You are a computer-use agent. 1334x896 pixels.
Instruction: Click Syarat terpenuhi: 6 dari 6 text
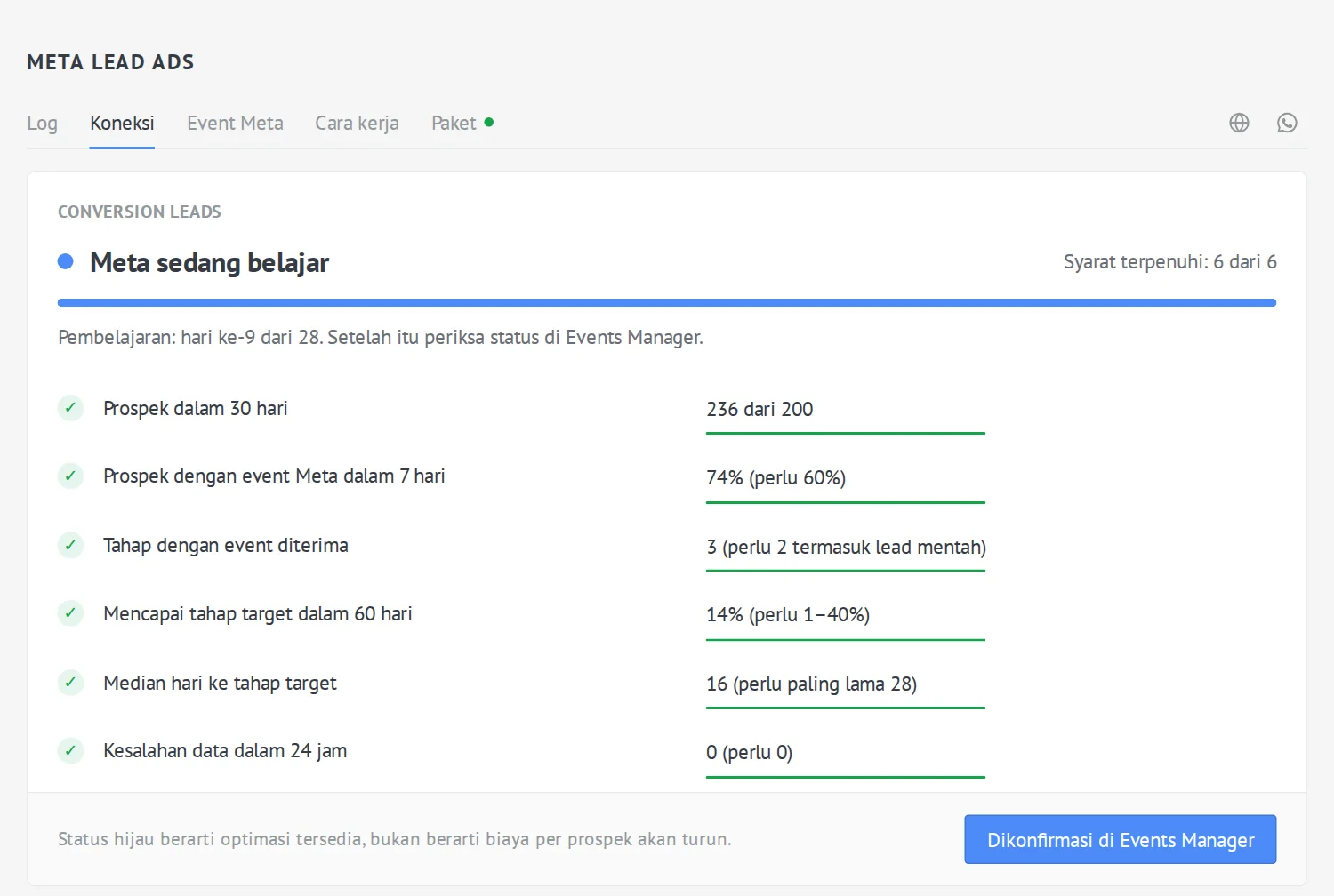click(1170, 262)
